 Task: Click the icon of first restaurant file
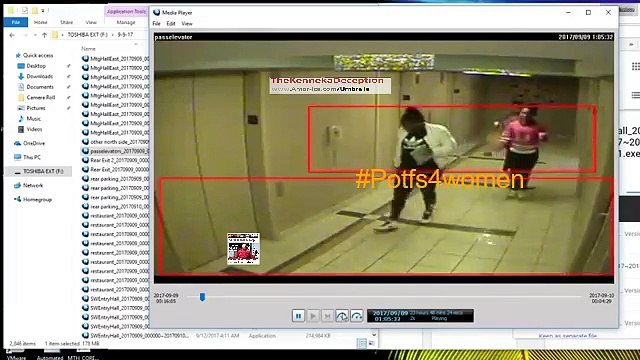(x=85, y=216)
